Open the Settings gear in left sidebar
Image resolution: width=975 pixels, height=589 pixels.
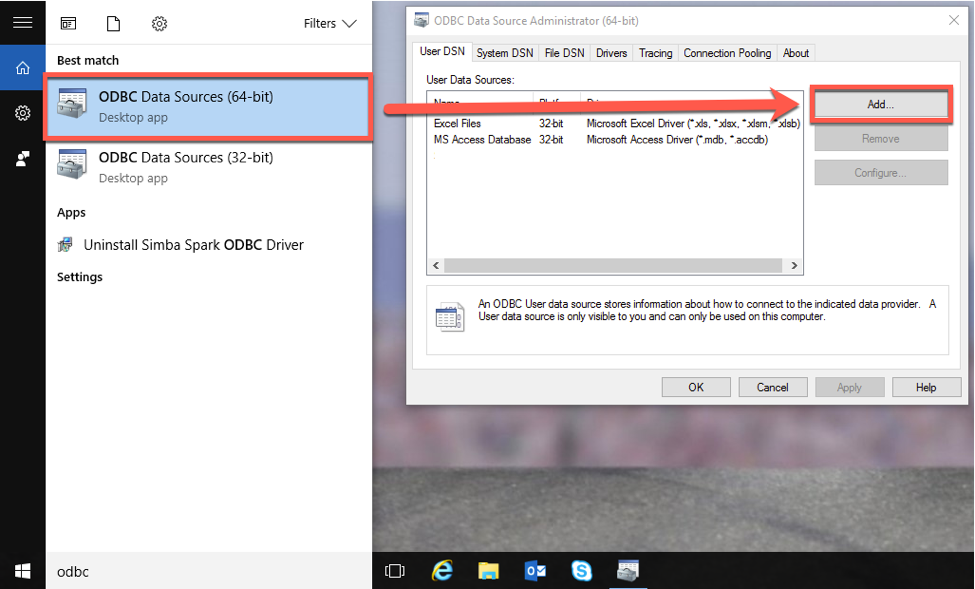coord(22,114)
